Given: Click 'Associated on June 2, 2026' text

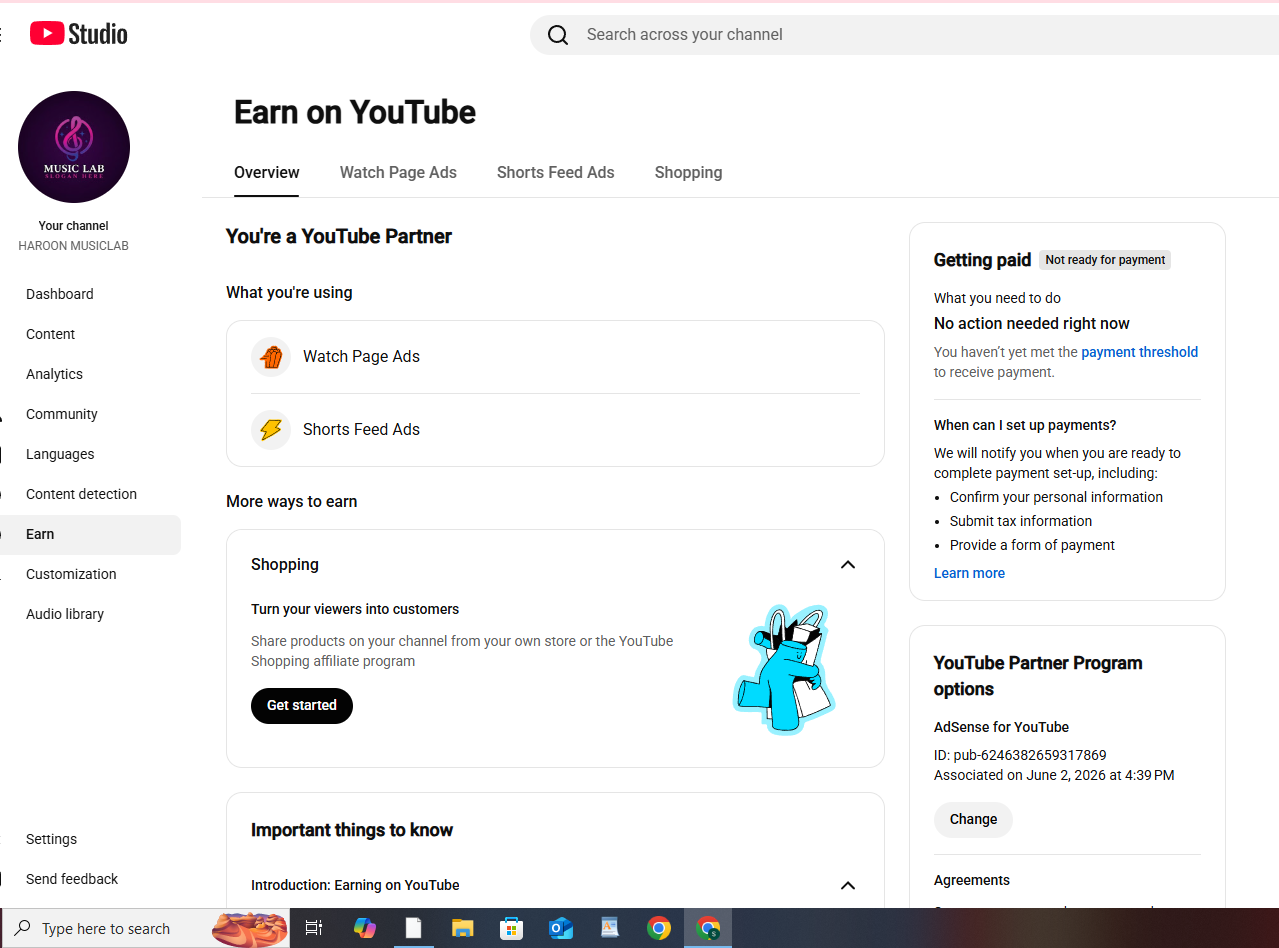Looking at the screenshot, I should click(x=1054, y=775).
